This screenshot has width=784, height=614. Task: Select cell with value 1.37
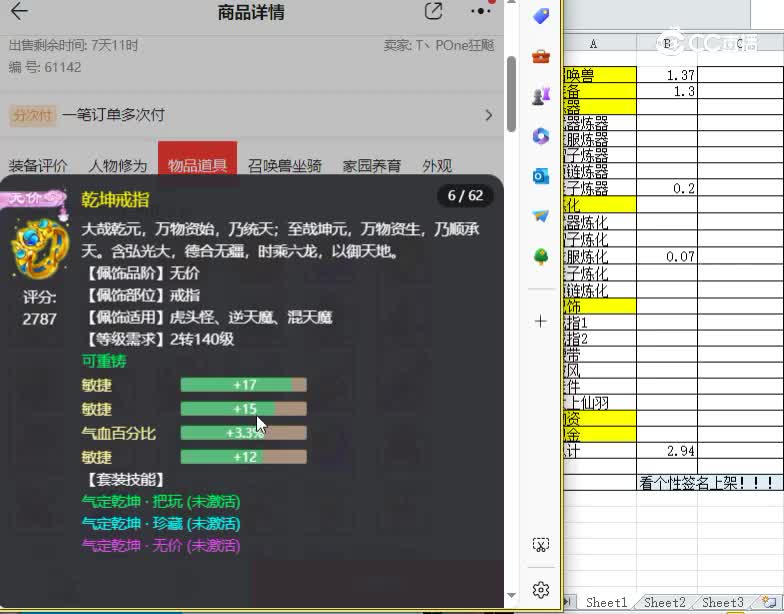tap(666, 75)
